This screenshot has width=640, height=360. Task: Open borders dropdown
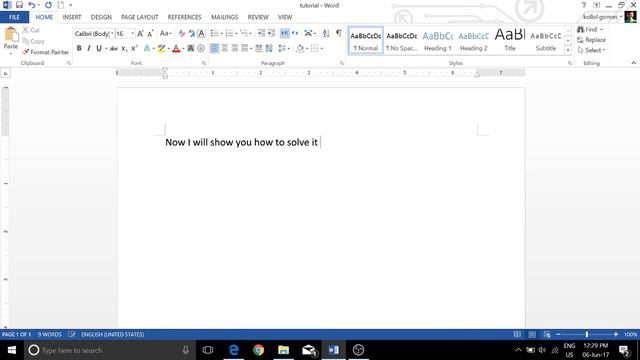click(x=322, y=48)
